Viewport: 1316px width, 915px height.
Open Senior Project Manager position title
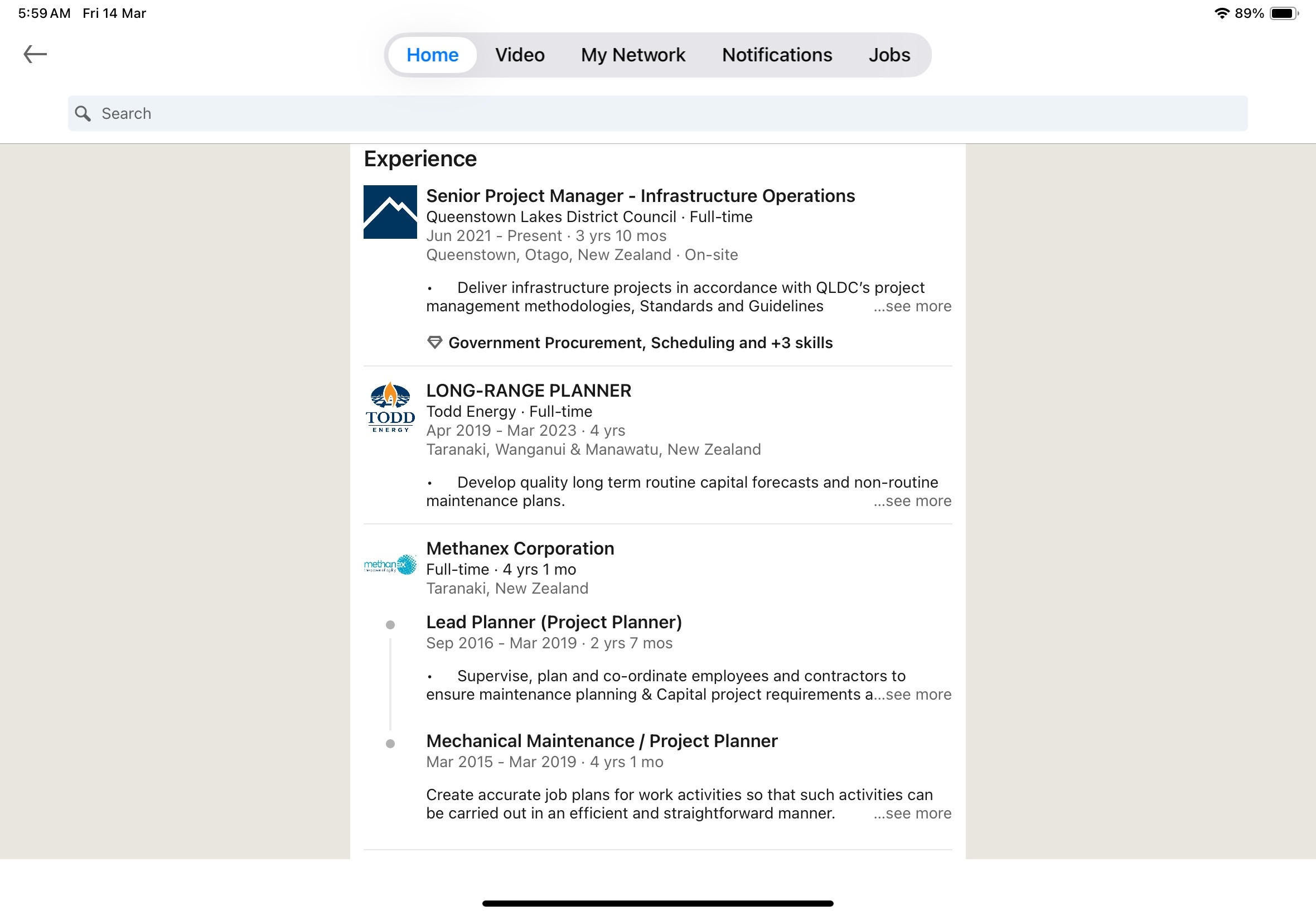click(x=640, y=196)
